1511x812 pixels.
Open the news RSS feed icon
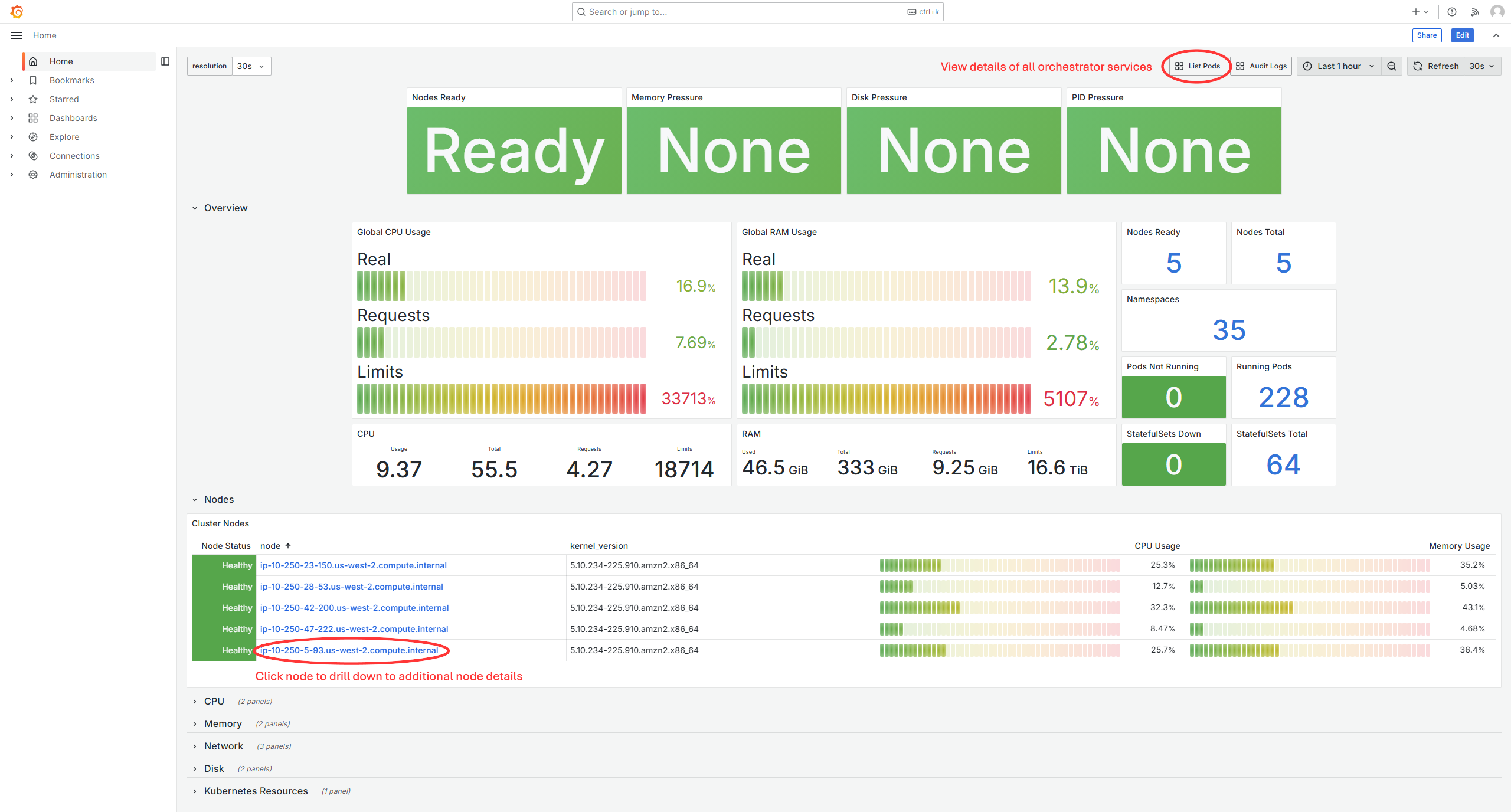coord(1475,12)
